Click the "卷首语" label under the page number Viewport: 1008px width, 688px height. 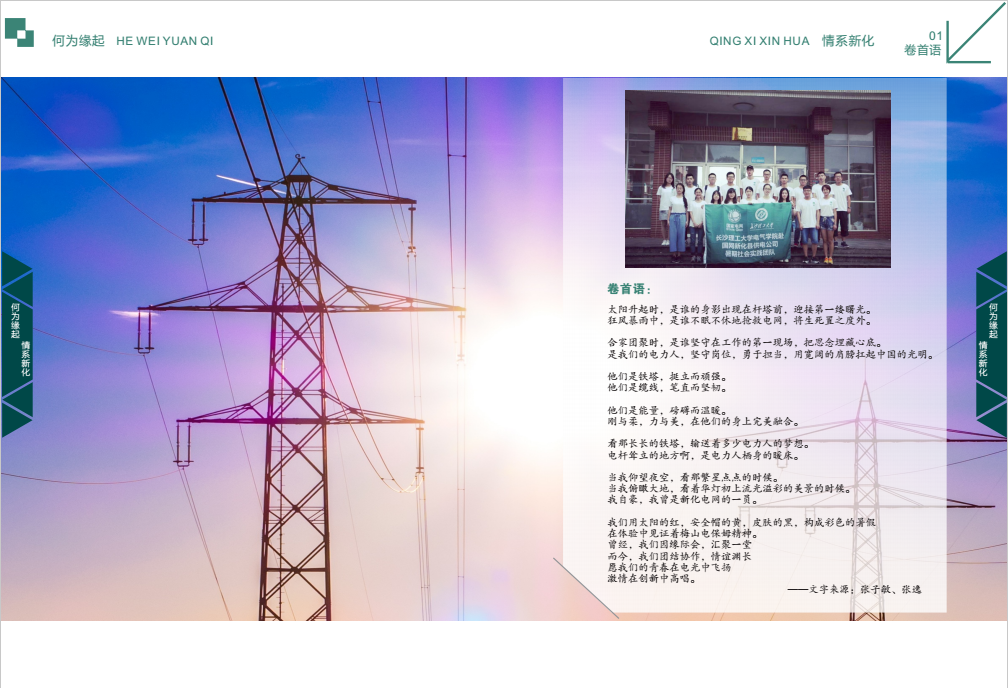point(922,50)
